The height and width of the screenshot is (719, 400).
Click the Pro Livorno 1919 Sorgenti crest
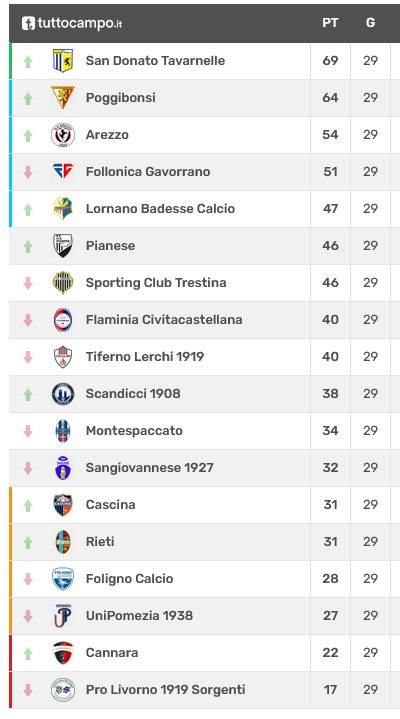pos(63,690)
